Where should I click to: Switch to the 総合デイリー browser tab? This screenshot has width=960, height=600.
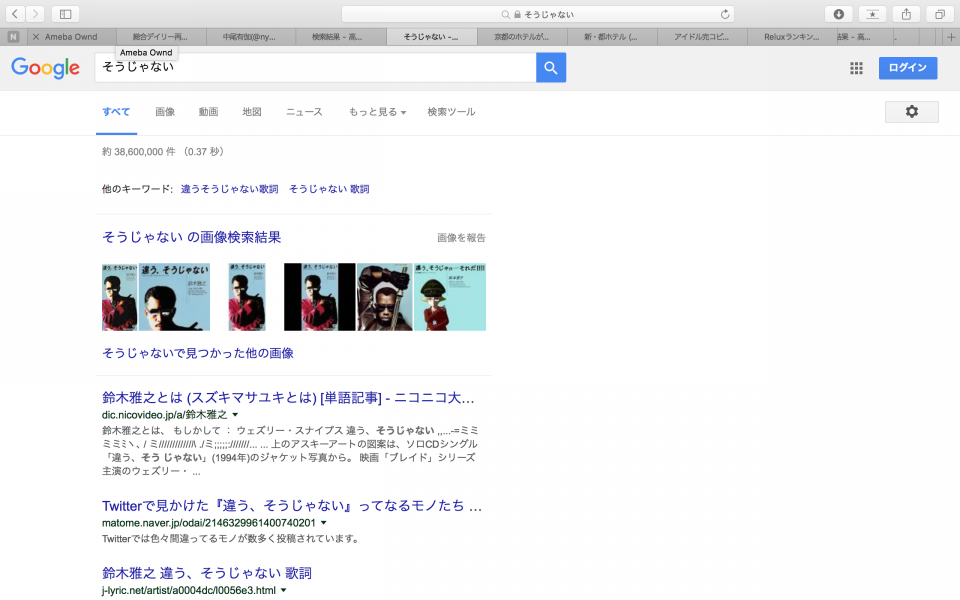(160, 37)
